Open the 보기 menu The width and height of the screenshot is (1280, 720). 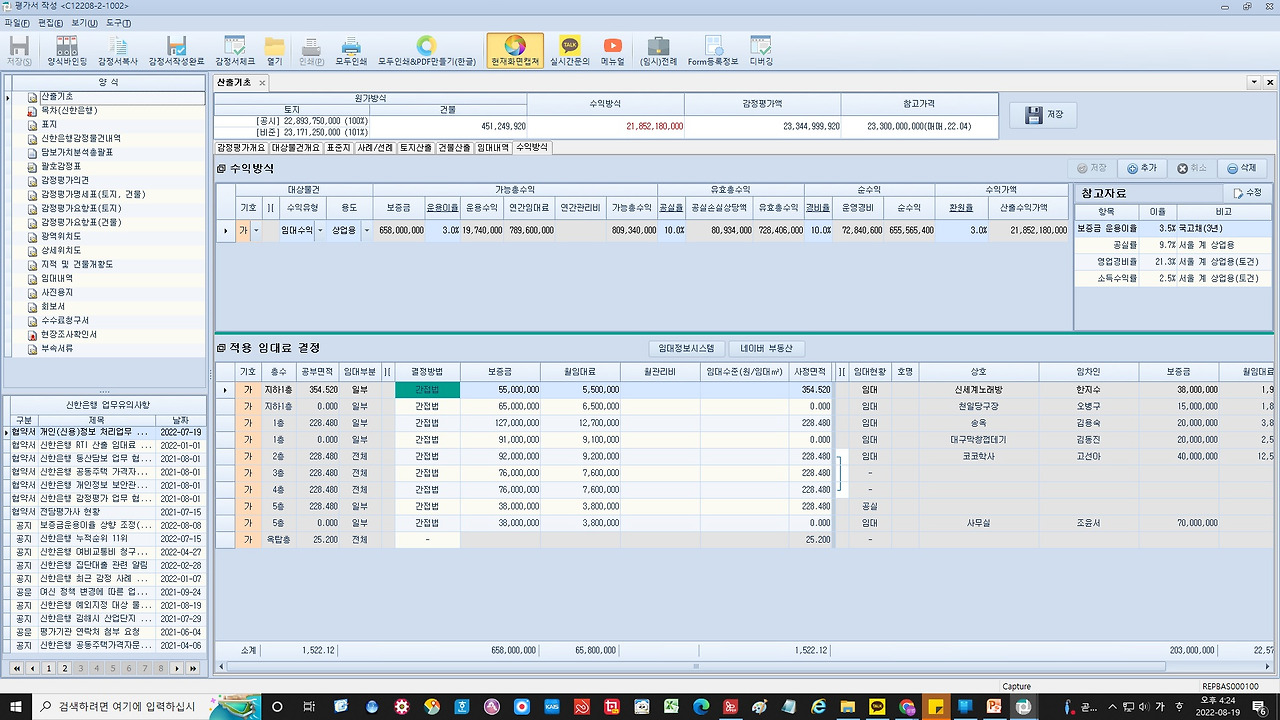pyautogui.click(x=84, y=22)
